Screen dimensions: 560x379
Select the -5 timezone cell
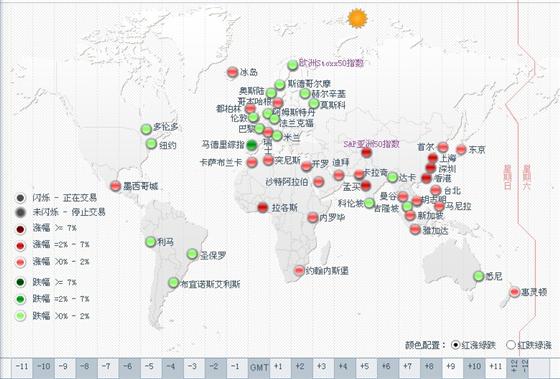click(151, 367)
